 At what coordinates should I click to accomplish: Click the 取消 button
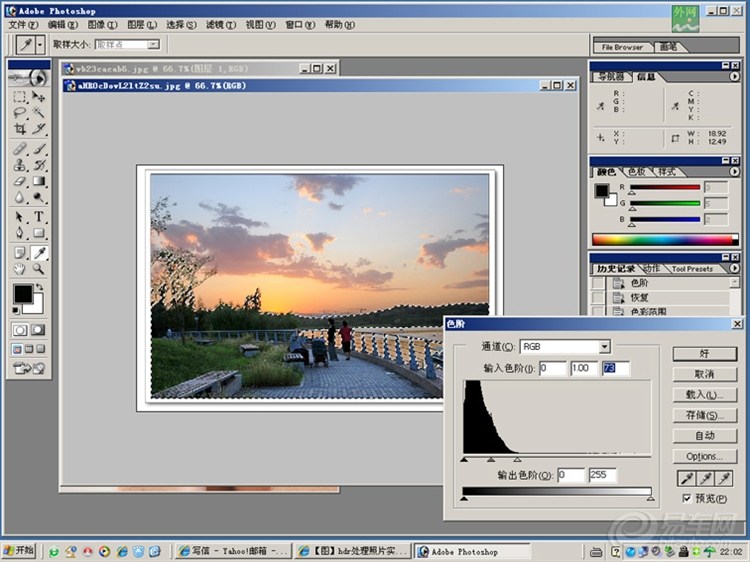pyautogui.click(x=705, y=374)
